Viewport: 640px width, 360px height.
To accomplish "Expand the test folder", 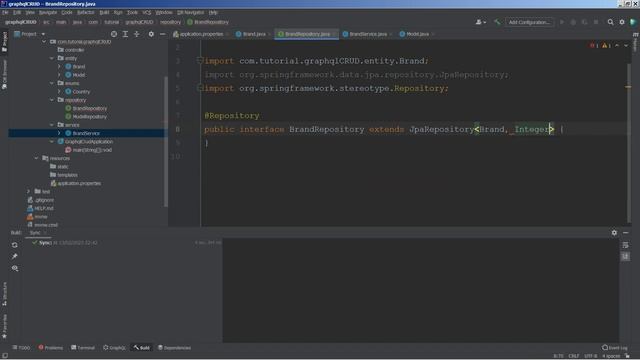I will pos(29,191).
